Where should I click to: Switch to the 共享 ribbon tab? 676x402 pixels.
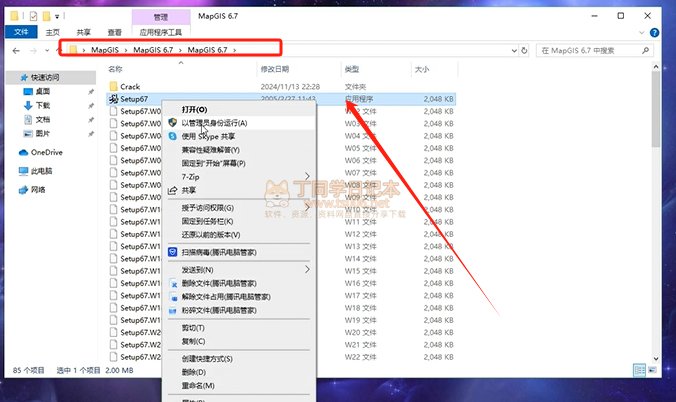pyautogui.click(x=84, y=32)
